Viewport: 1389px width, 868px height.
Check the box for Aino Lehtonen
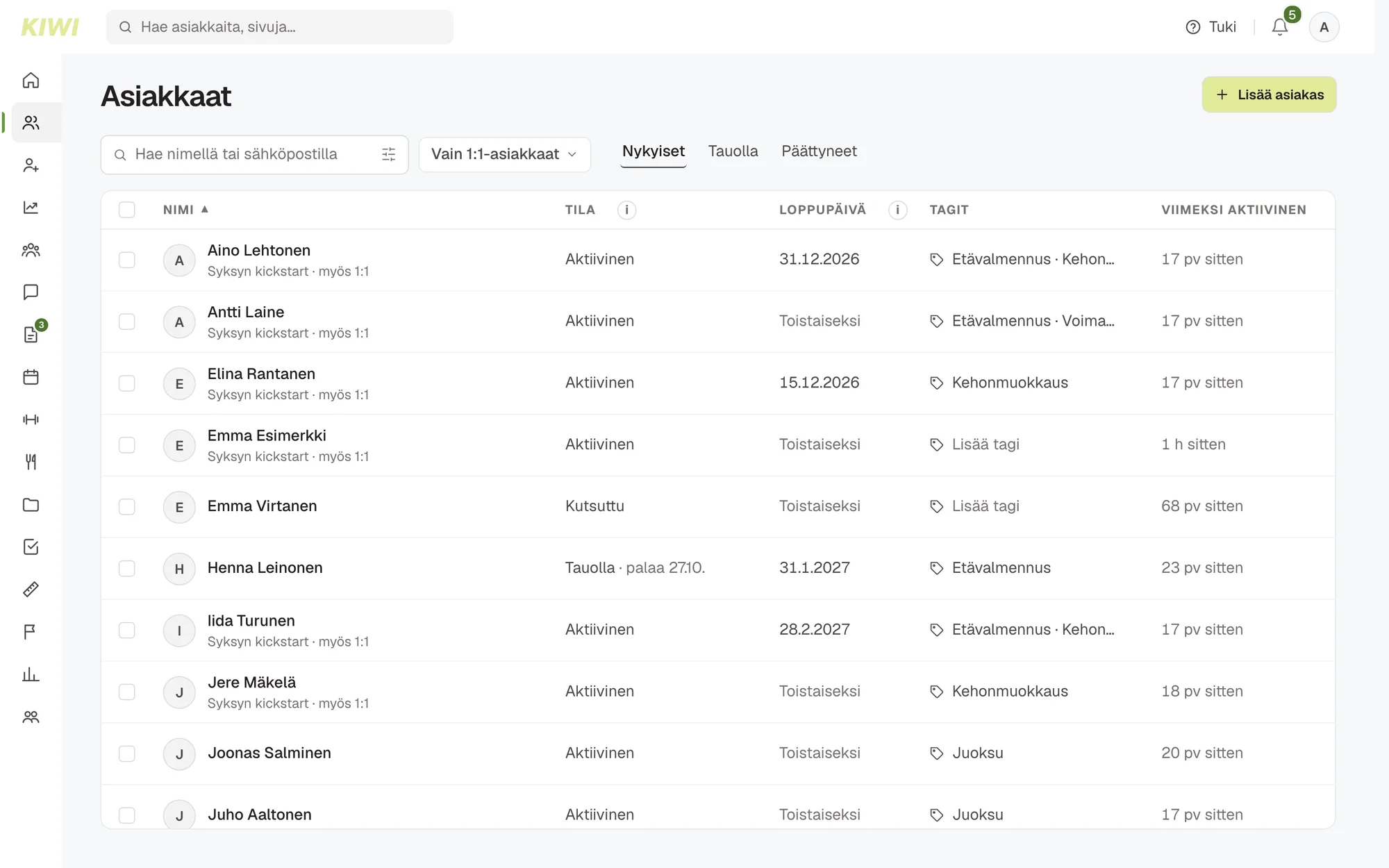pyautogui.click(x=126, y=260)
